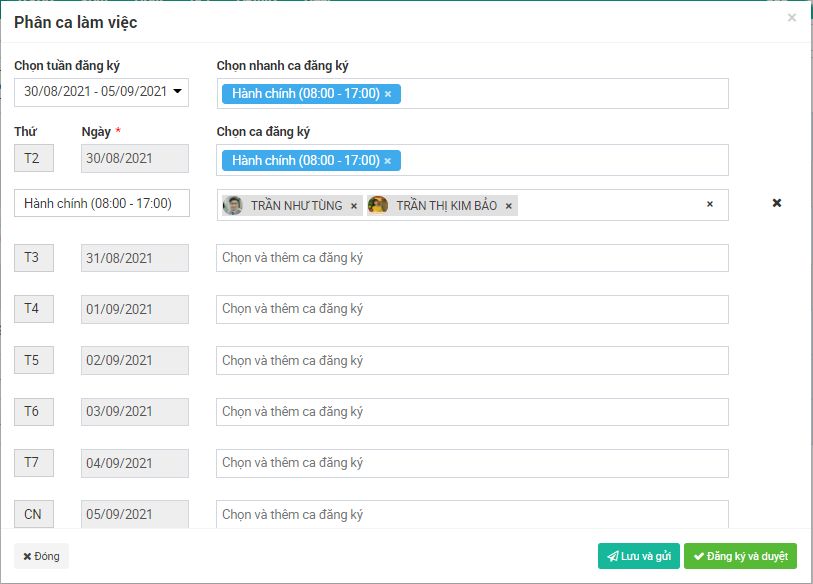Click Đăng ký và duyệt button
This screenshot has height=584, width=813.
pyautogui.click(x=740, y=556)
